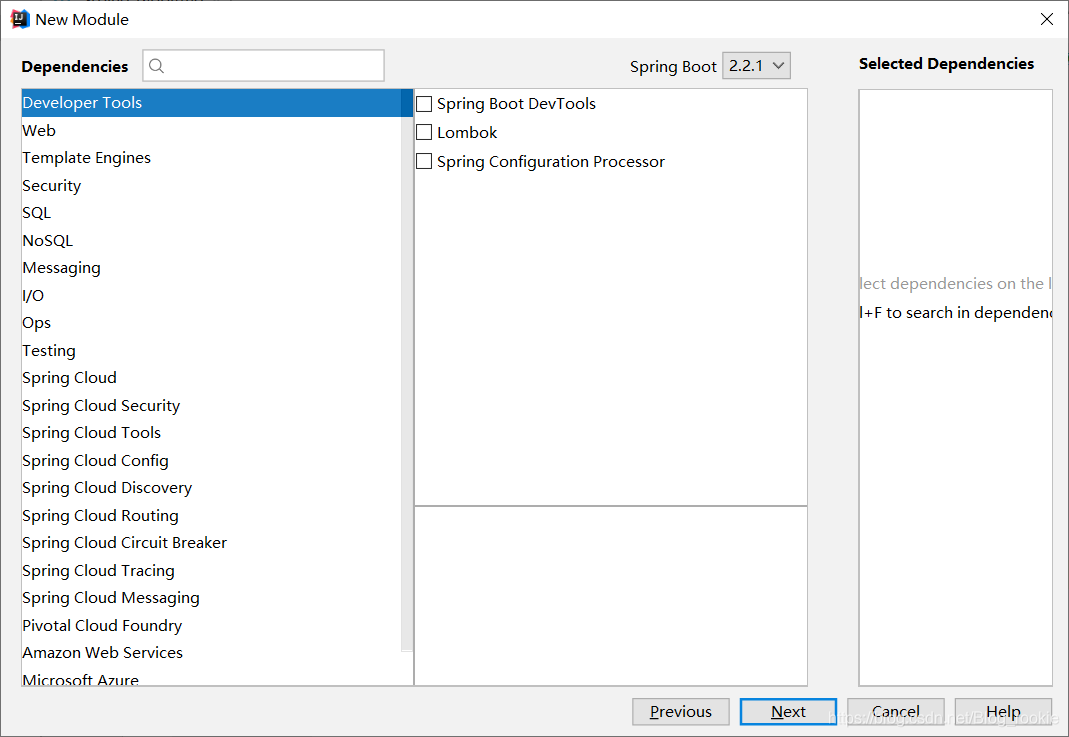1069x737 pixels.
Task: Click the Previous button
Action: [680, 712]
